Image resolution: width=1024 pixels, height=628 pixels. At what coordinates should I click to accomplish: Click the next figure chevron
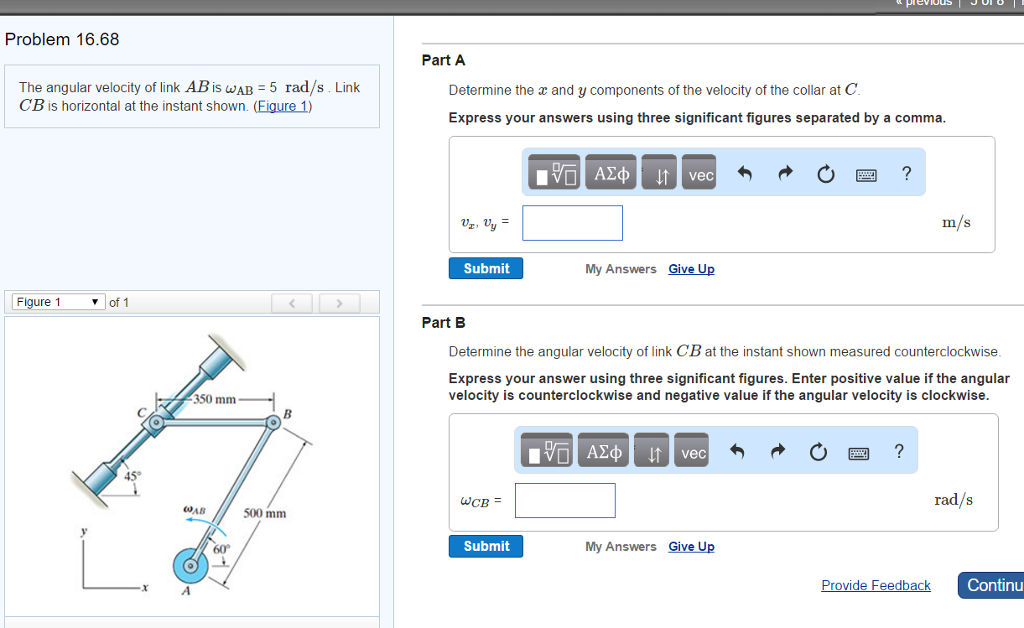[x=338, y=302]
